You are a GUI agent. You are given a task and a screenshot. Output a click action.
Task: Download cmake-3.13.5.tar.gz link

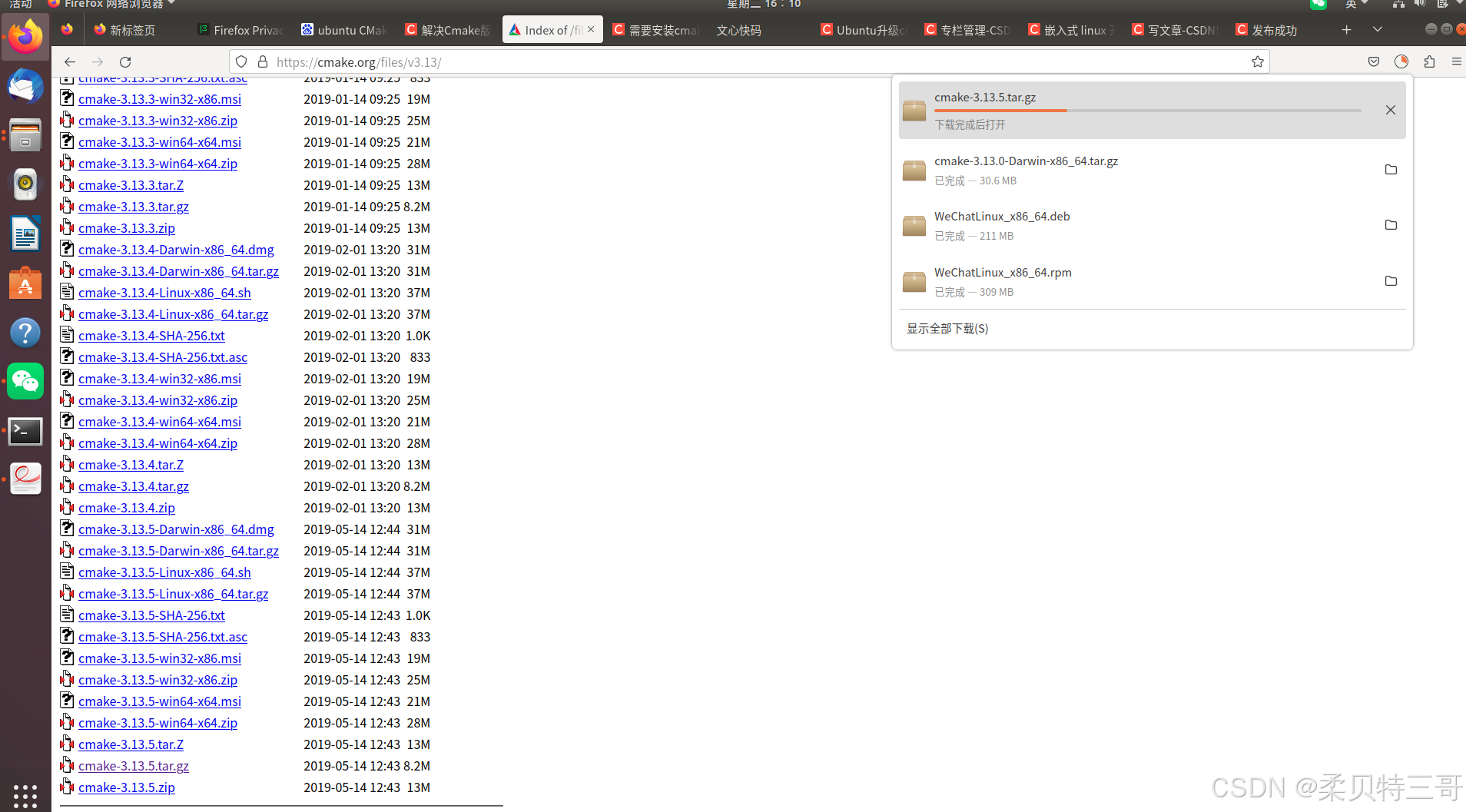[134, 766]
